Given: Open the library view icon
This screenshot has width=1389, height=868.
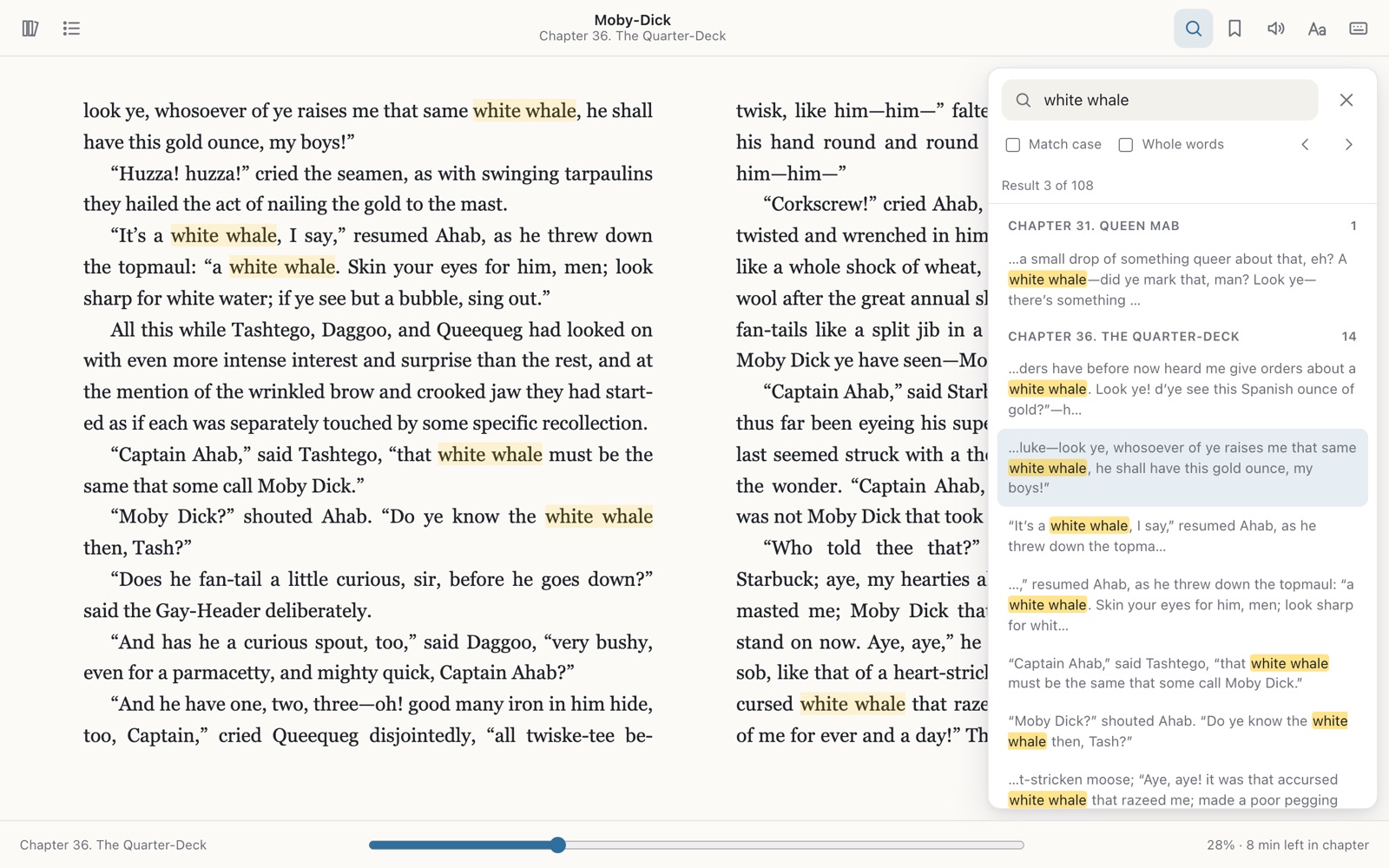Looking at the screenshot, I should click(30, 29).
